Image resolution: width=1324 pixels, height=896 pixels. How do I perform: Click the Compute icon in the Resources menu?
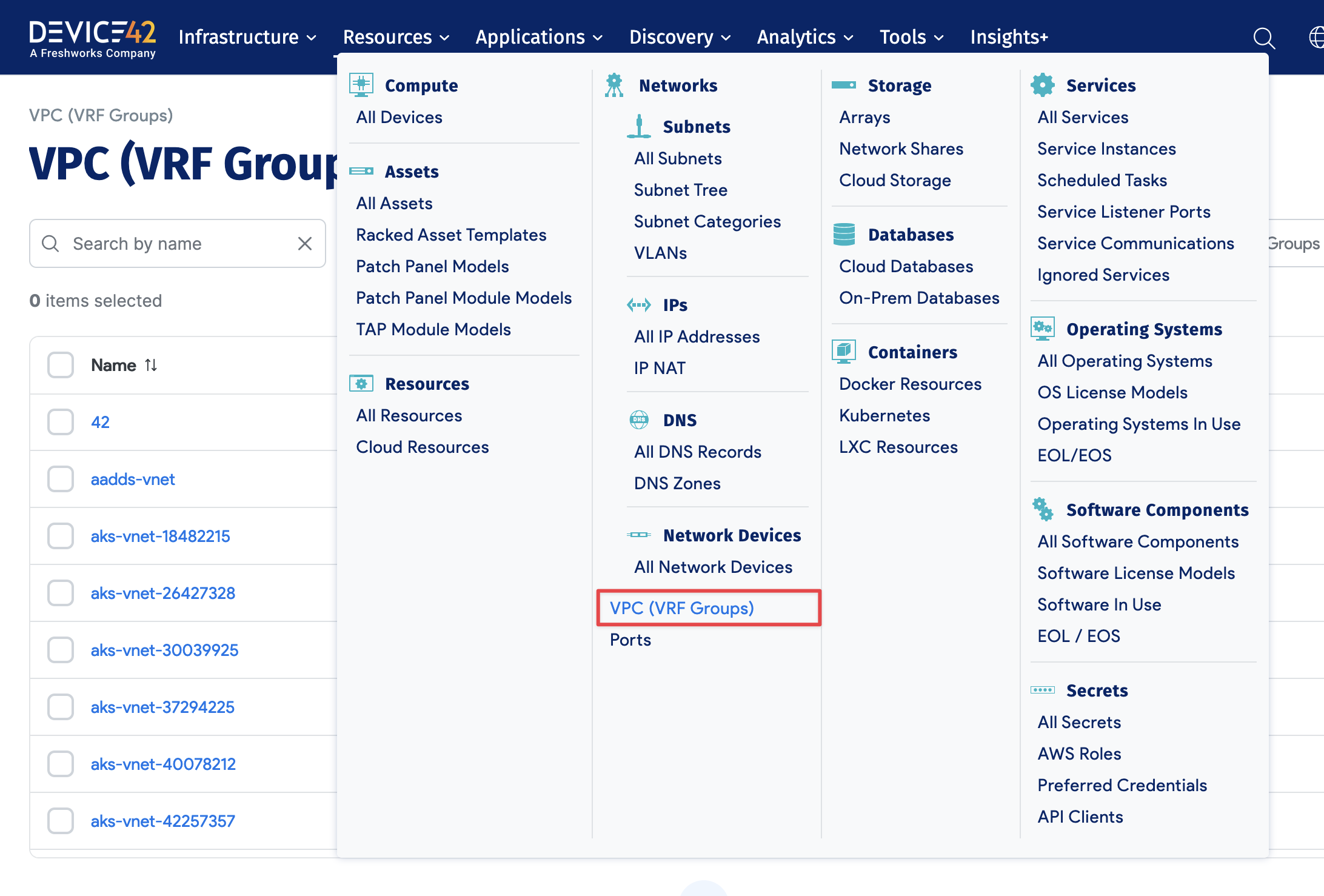tap(361, 85)
